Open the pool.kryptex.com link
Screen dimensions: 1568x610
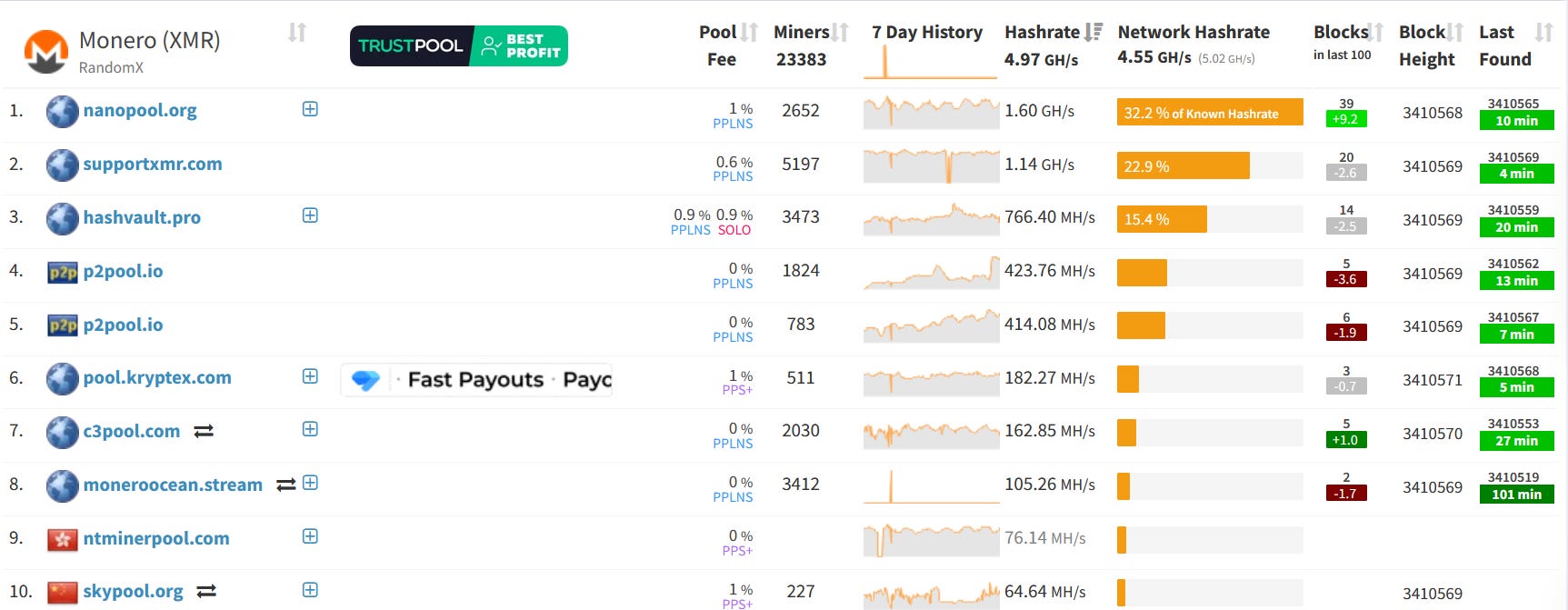coord(157,377)
